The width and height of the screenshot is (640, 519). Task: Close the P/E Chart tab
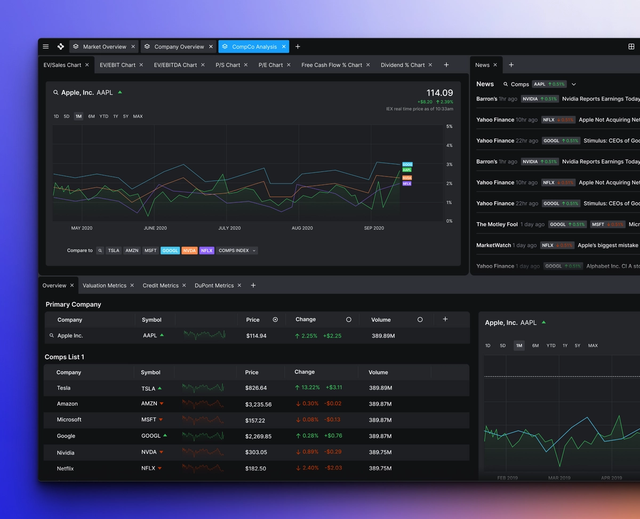point(289,65)
